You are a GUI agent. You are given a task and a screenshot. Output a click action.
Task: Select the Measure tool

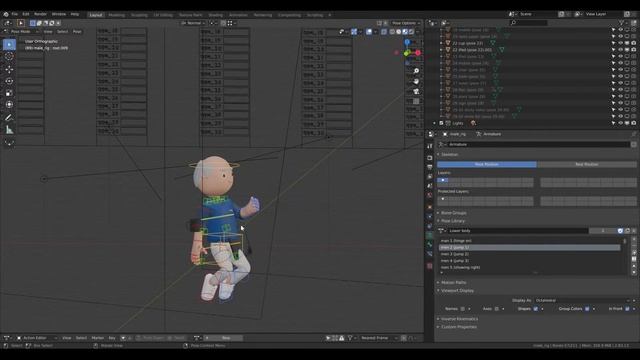(9, 130)
